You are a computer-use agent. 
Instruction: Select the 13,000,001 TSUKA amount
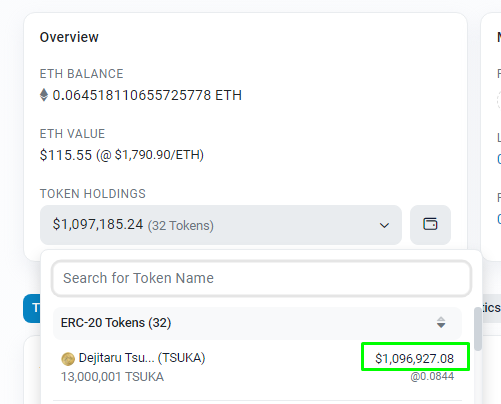pos(112,377)
